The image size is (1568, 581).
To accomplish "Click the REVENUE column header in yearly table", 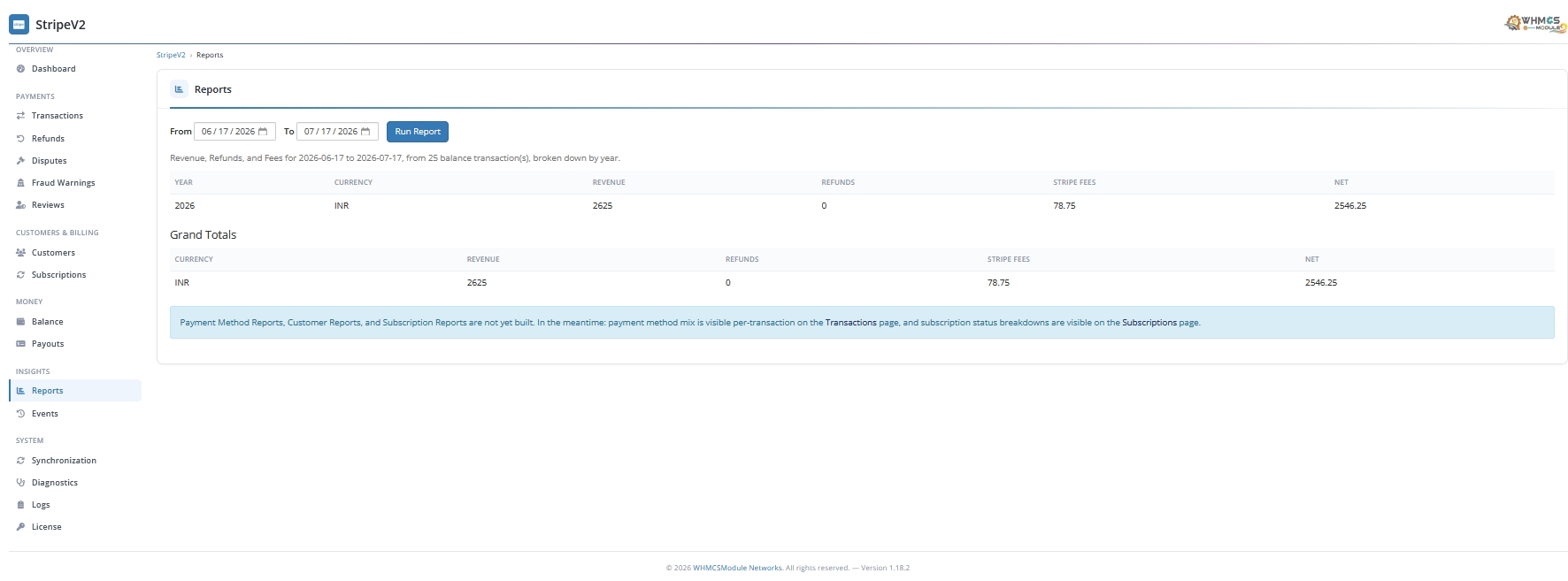I will click(609, 182).
